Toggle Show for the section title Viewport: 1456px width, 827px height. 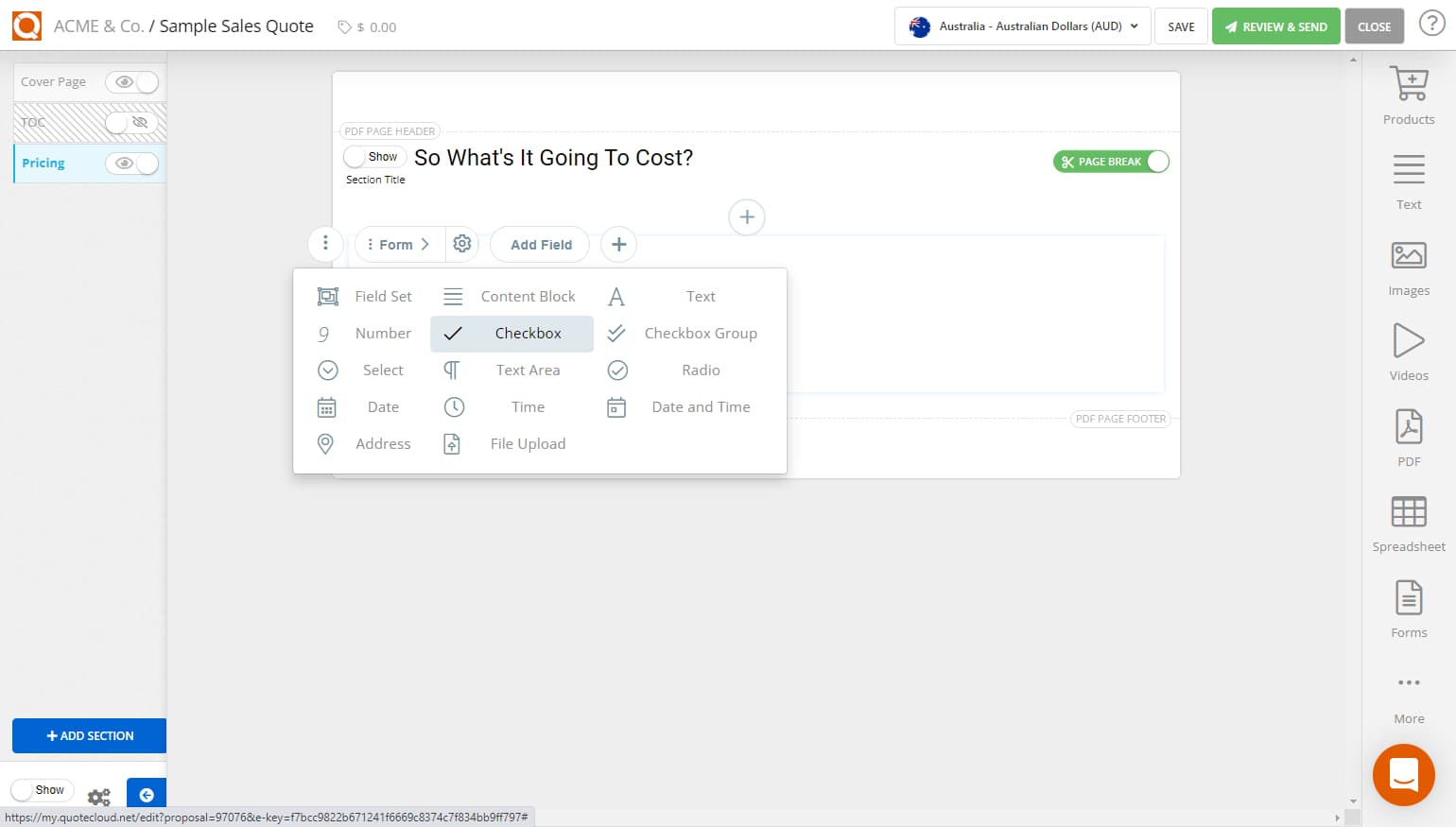click(374, 156)
